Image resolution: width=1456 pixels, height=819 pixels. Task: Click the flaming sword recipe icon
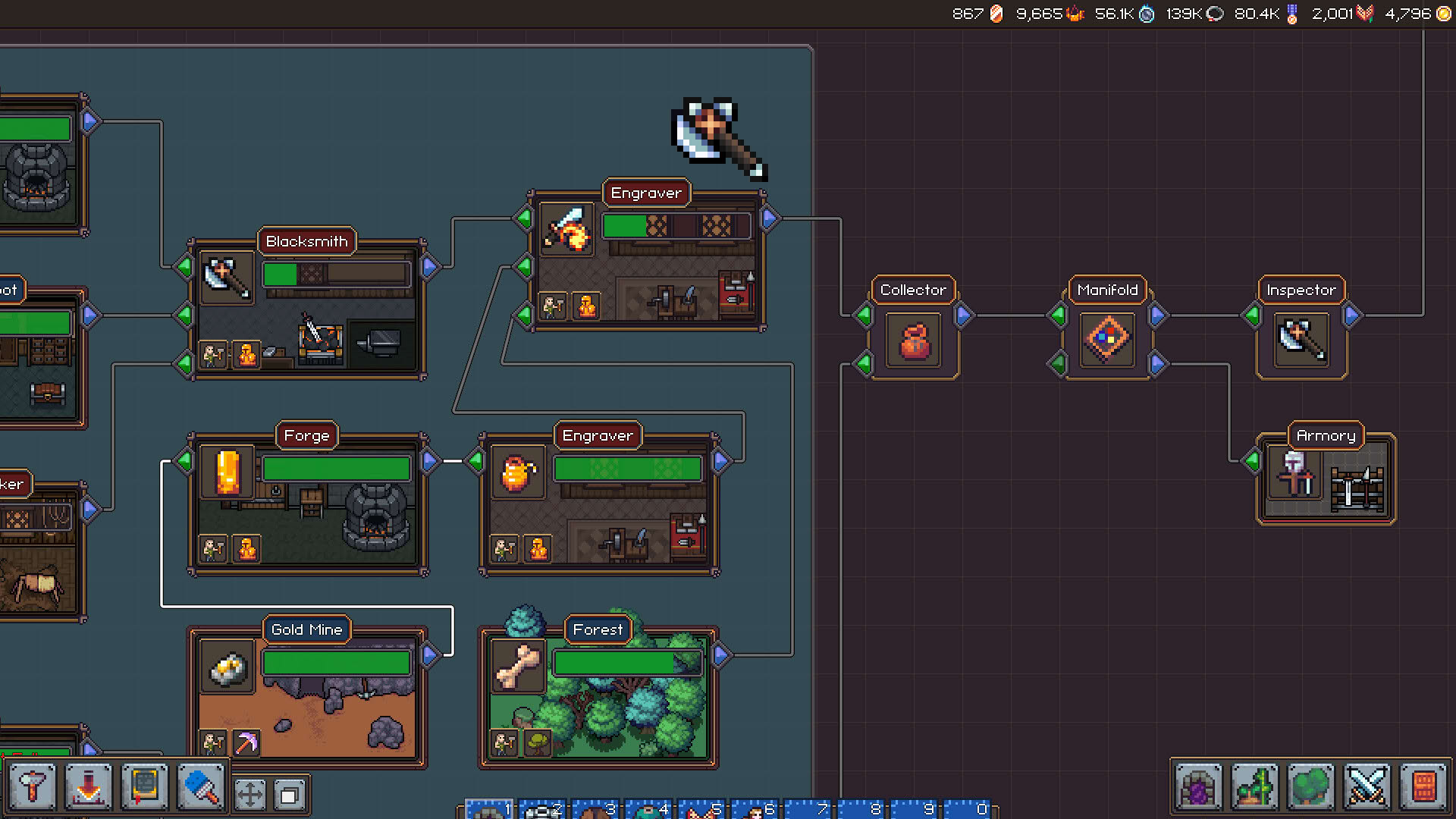(x=566, y=230)
